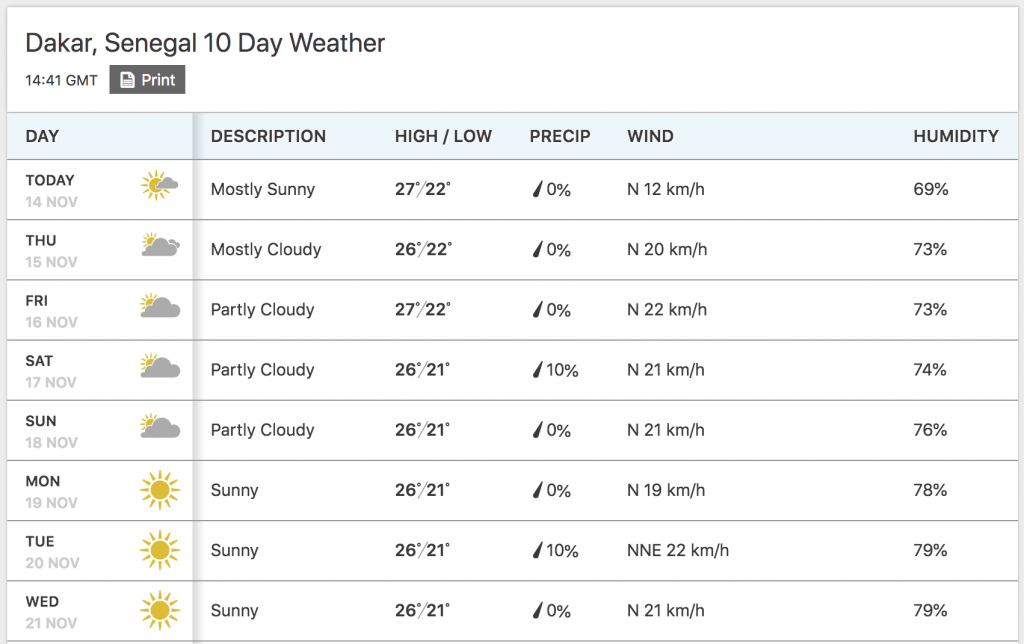Click the Print button

click(x=147, y=80)
